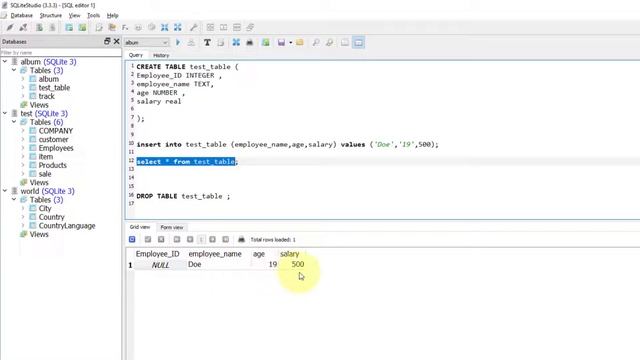Select the CountryLanguage table in tree
Viewport: 640px width, 360px height.
coord(67,226)
